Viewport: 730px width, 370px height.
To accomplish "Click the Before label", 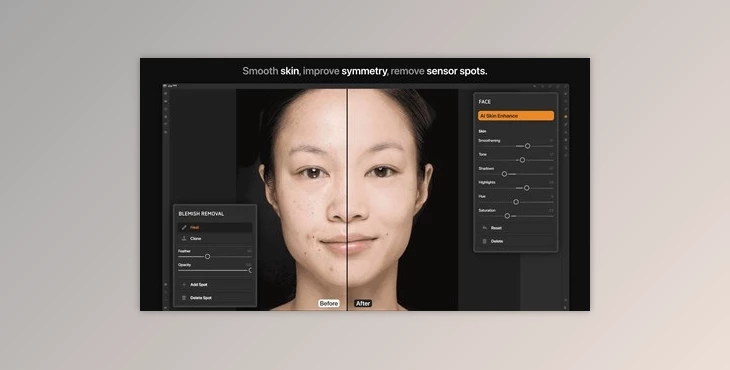I will tap(329, 303).
